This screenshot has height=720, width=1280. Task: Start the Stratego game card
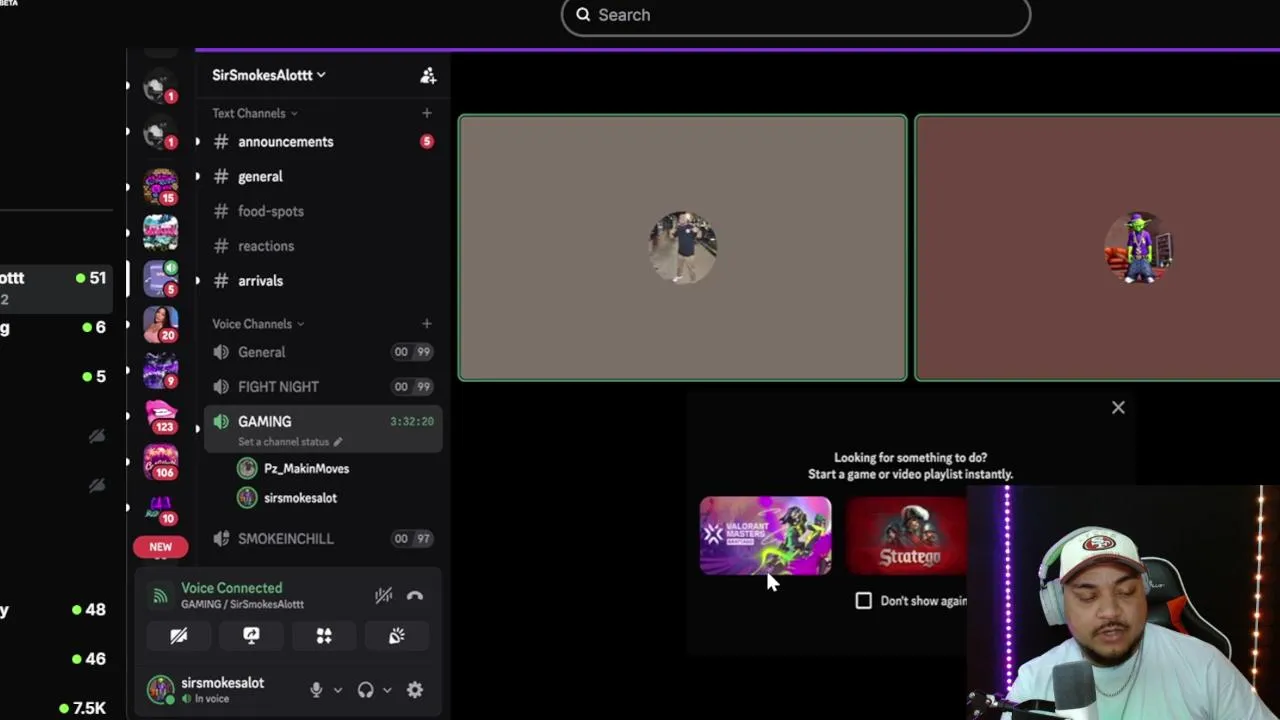tap(907, 536)
